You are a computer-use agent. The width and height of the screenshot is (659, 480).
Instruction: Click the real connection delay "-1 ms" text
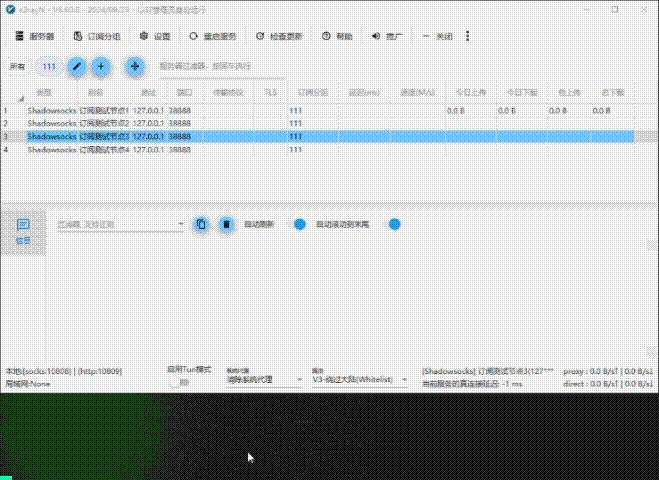472,384
